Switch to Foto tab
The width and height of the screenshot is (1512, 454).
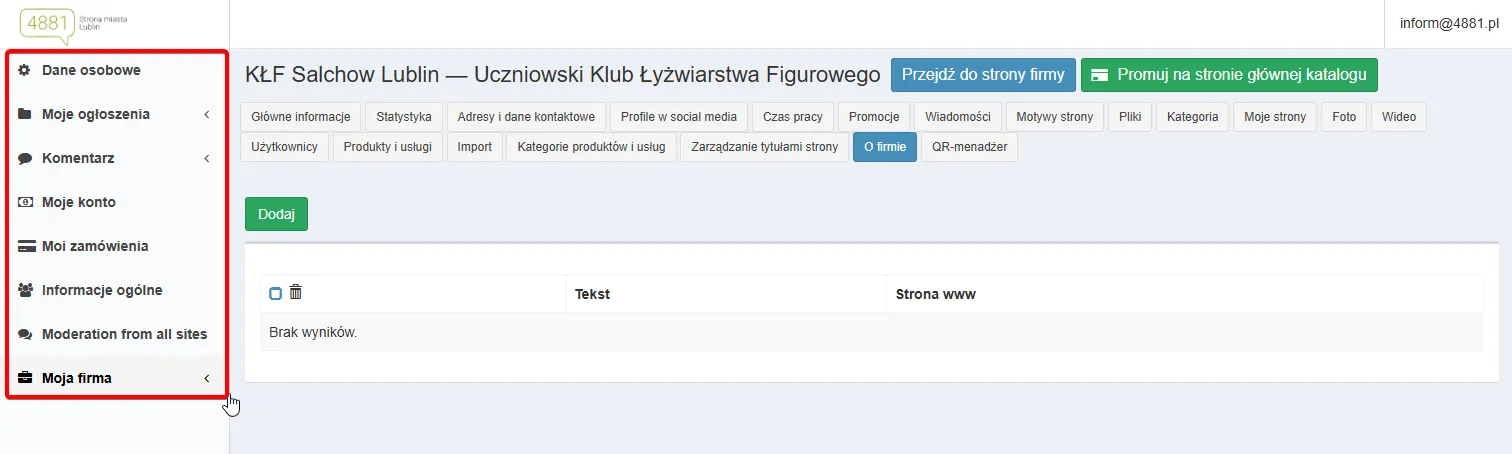(x=1344, y=117)
